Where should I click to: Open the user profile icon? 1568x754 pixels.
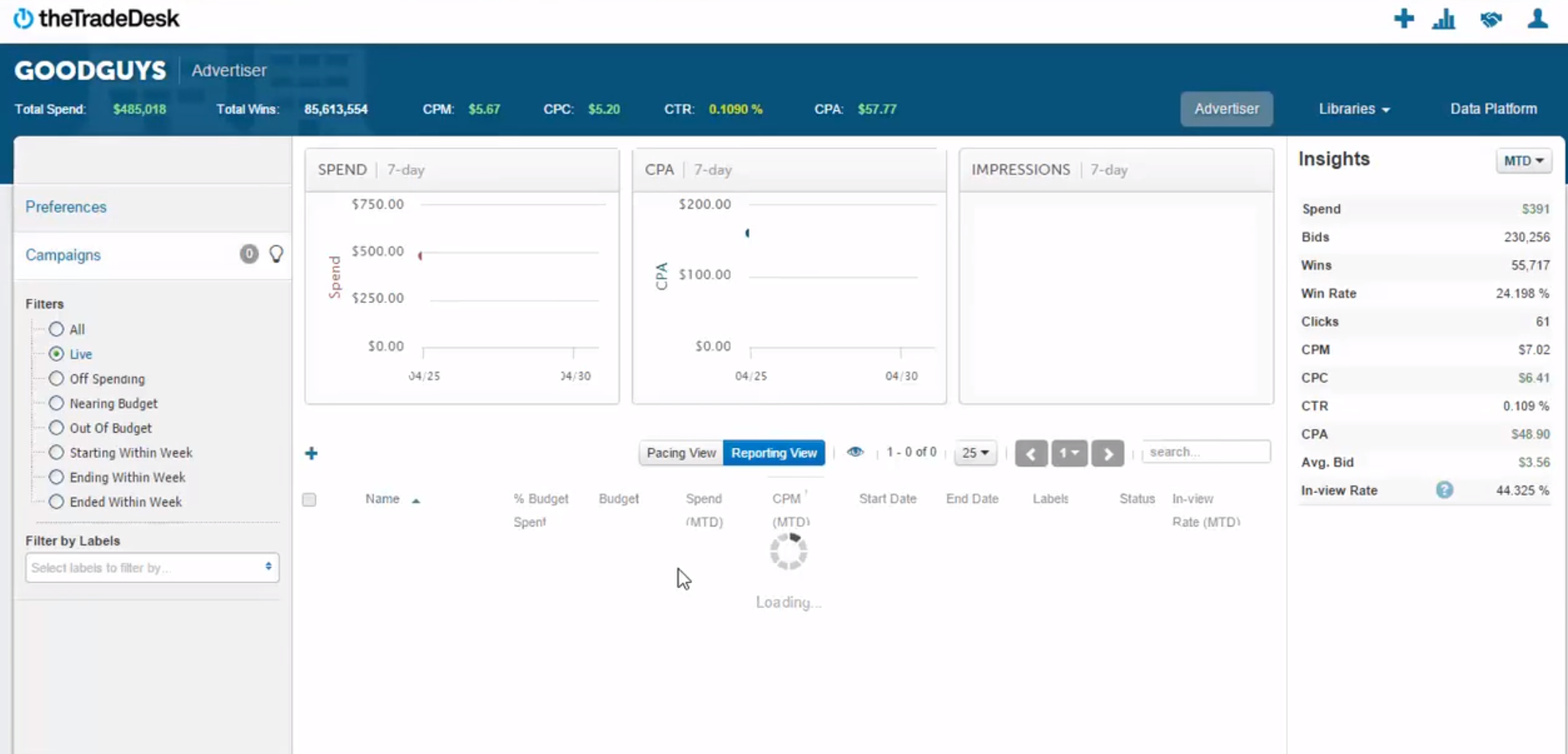tap(1537, 18)
